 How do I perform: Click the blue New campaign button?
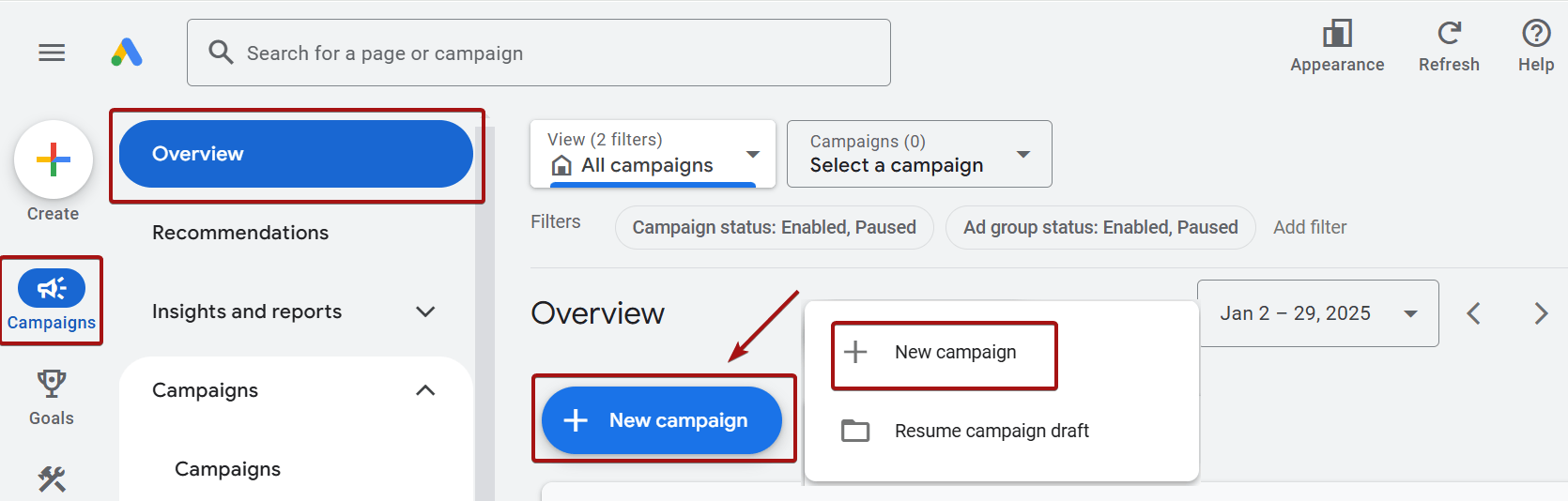662,420
